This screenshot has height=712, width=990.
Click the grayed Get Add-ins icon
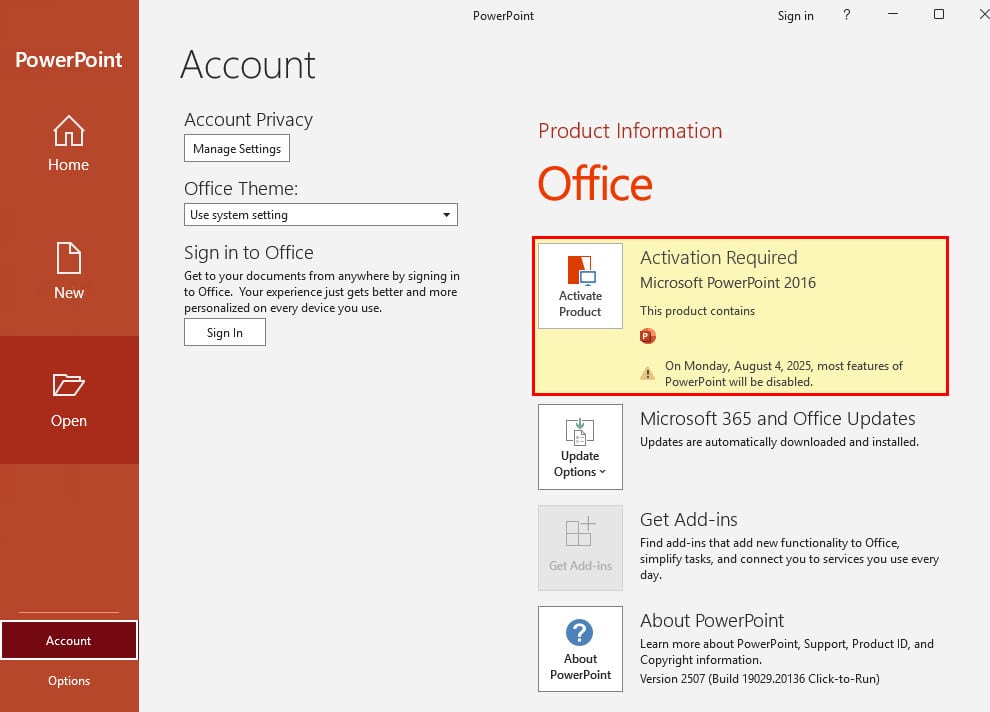[x=580, y=531]
